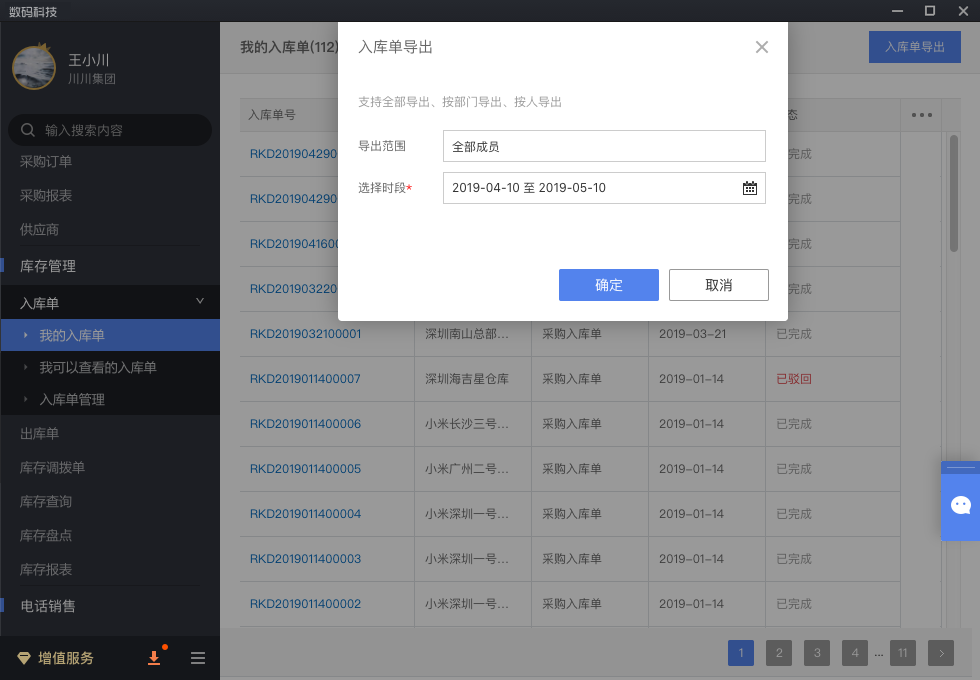Click the table vertical scrollbar

953,195
